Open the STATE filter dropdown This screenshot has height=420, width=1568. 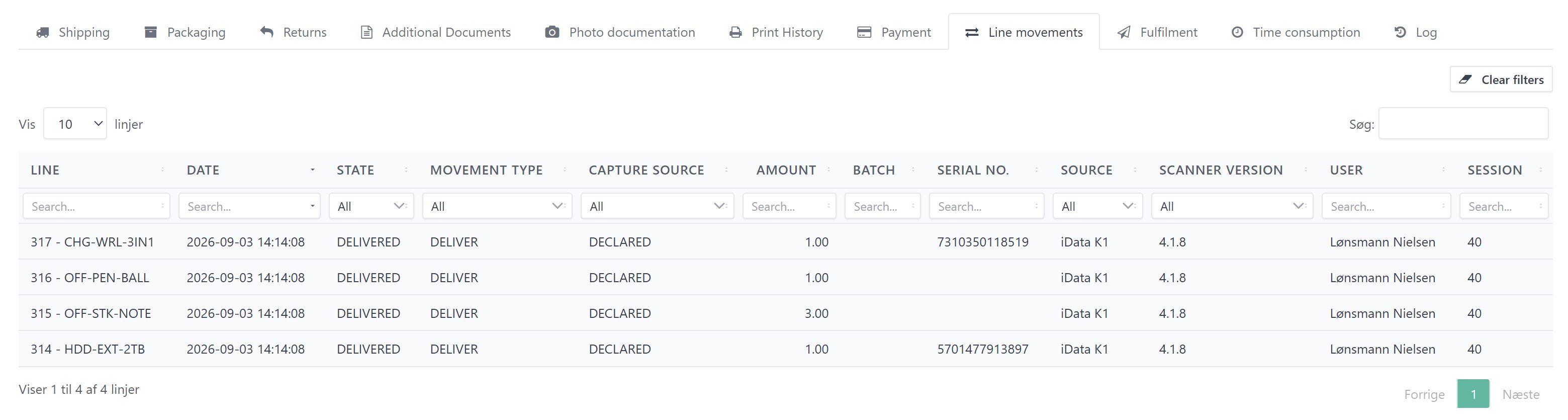click(x=372, y=206)
